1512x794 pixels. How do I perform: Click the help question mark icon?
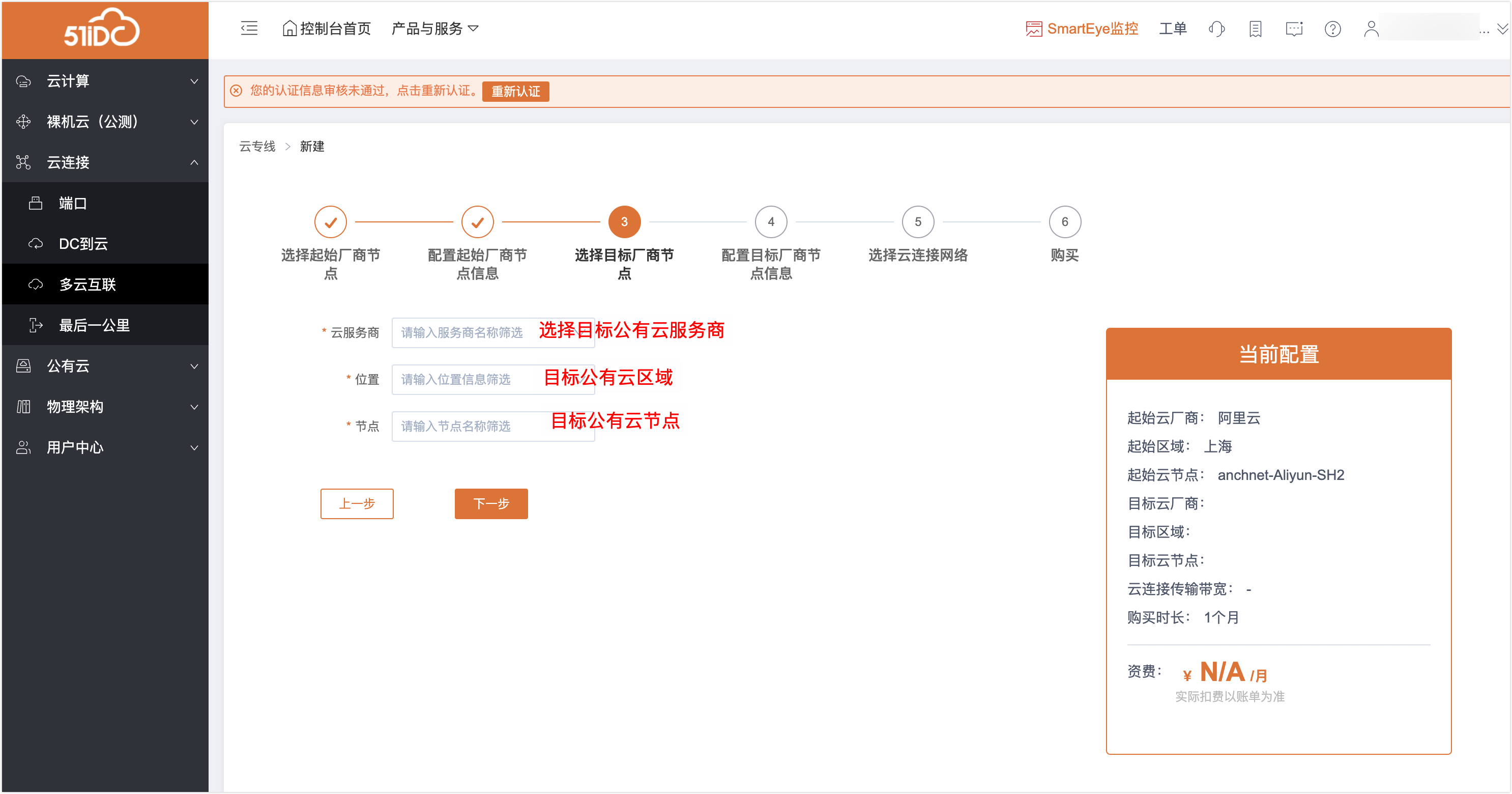point(1332,29)
